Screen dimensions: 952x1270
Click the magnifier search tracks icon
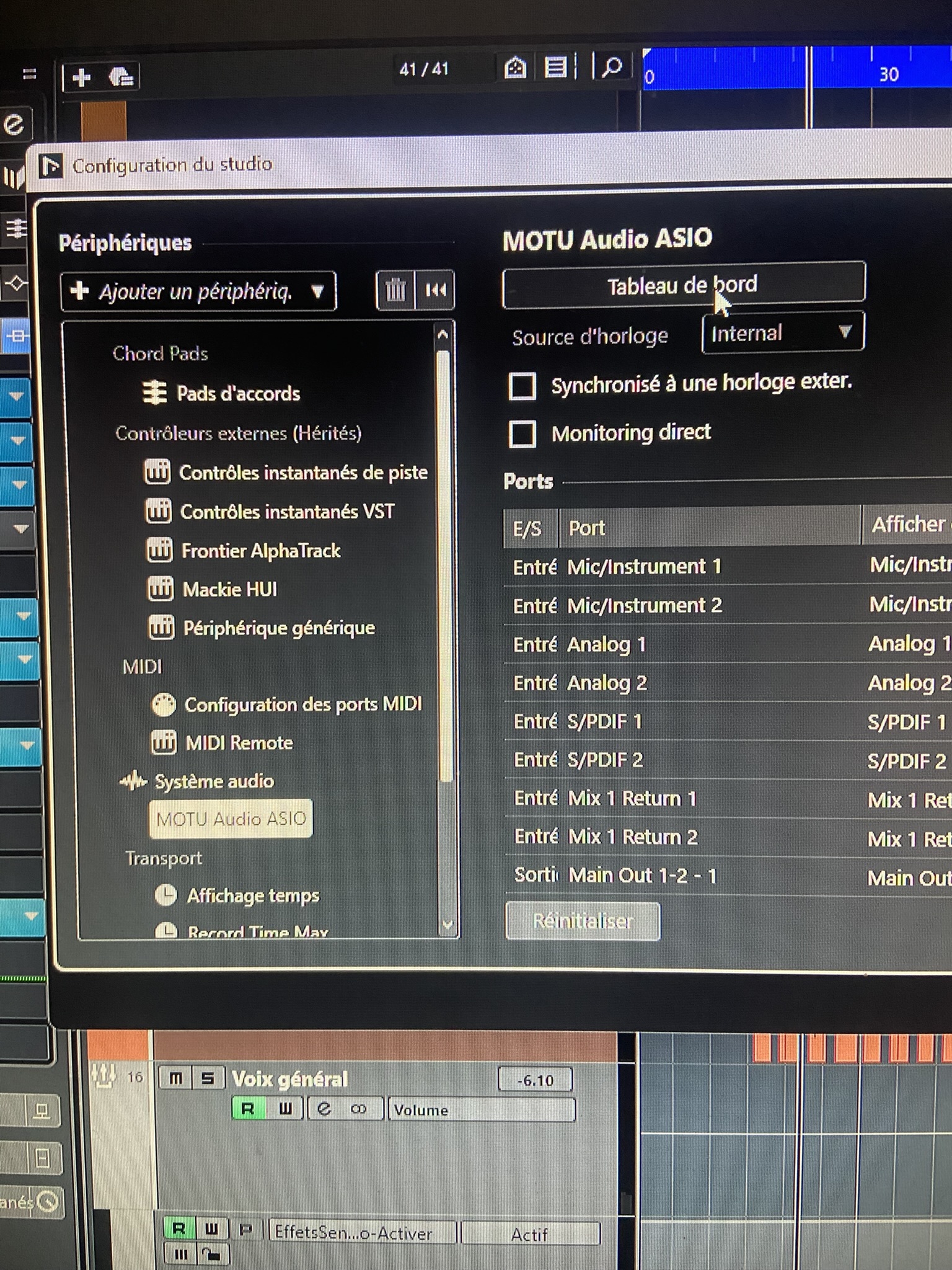click(612, 66)
